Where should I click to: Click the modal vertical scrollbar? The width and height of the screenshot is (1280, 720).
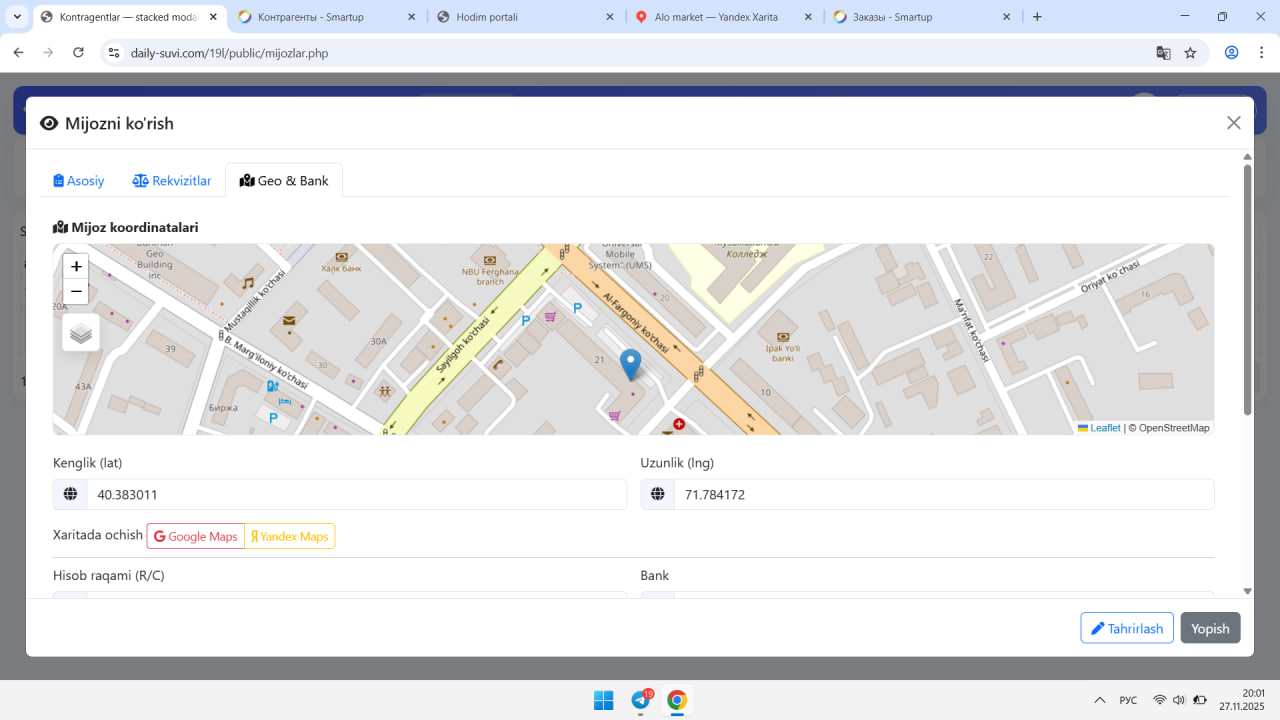coord(1247,290)
